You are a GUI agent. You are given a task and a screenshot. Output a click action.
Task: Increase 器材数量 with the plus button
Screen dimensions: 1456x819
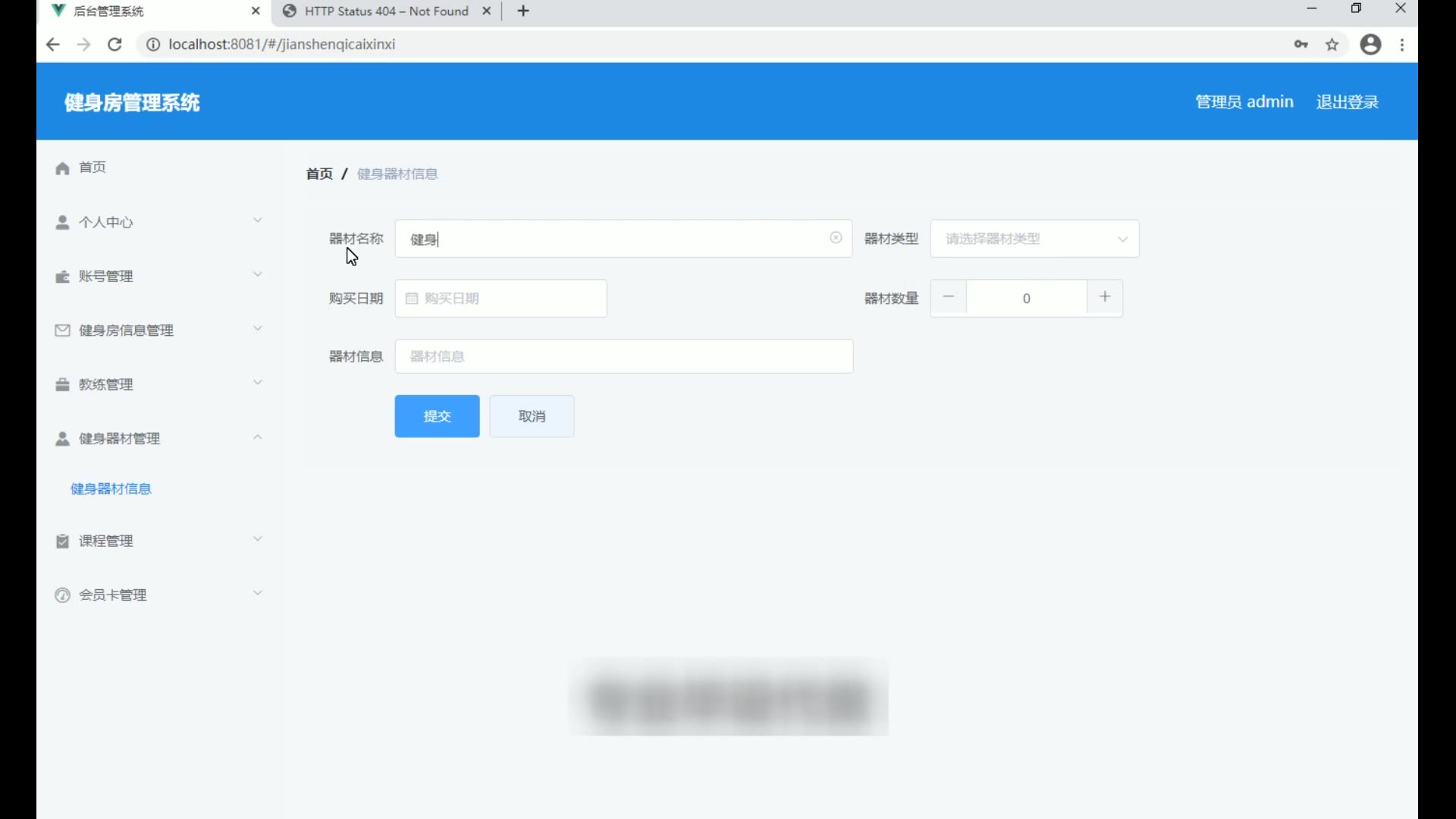pos(1105,297)
